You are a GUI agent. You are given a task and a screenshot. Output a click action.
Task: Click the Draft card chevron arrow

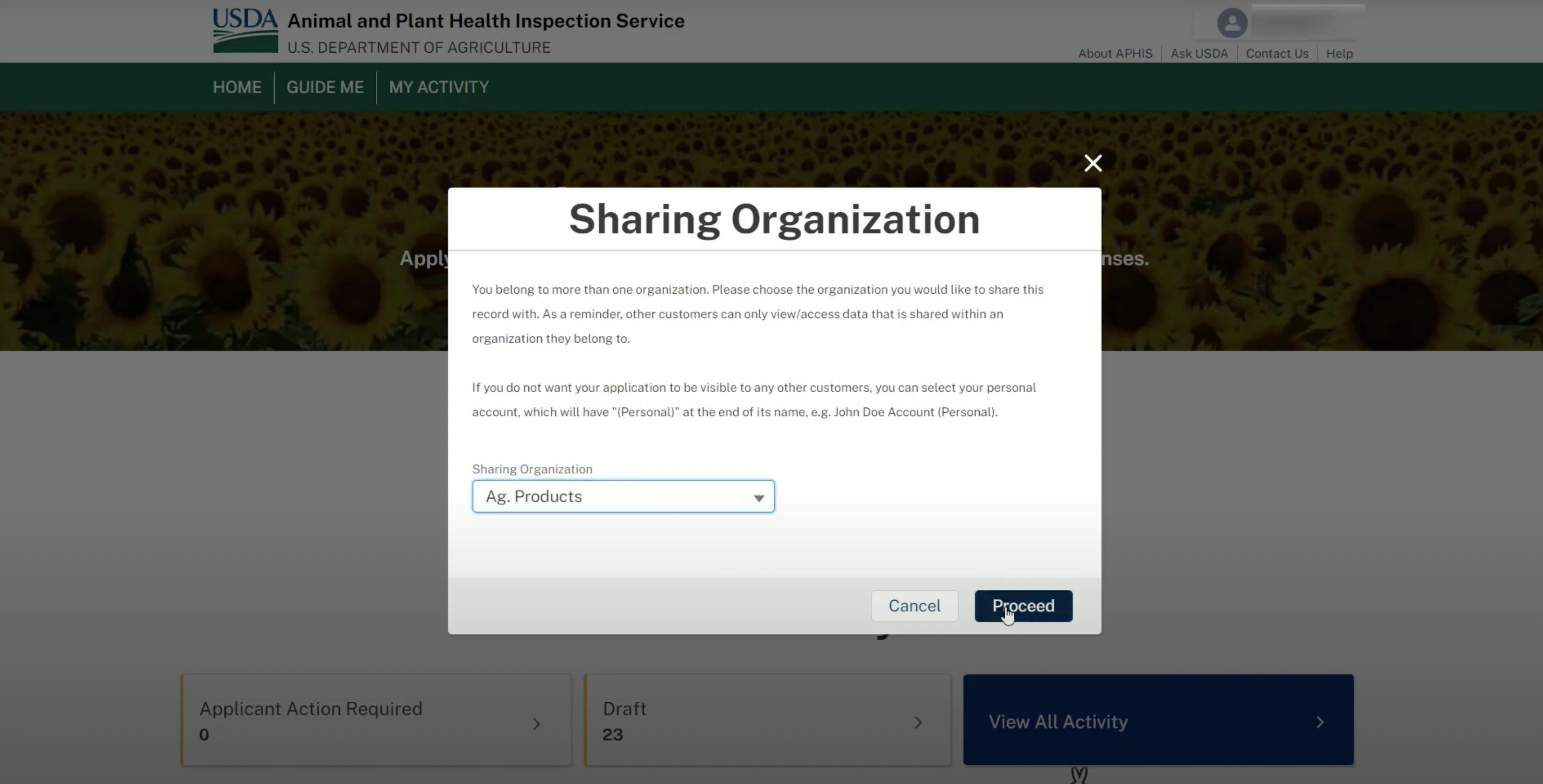[x=918, y=722]
